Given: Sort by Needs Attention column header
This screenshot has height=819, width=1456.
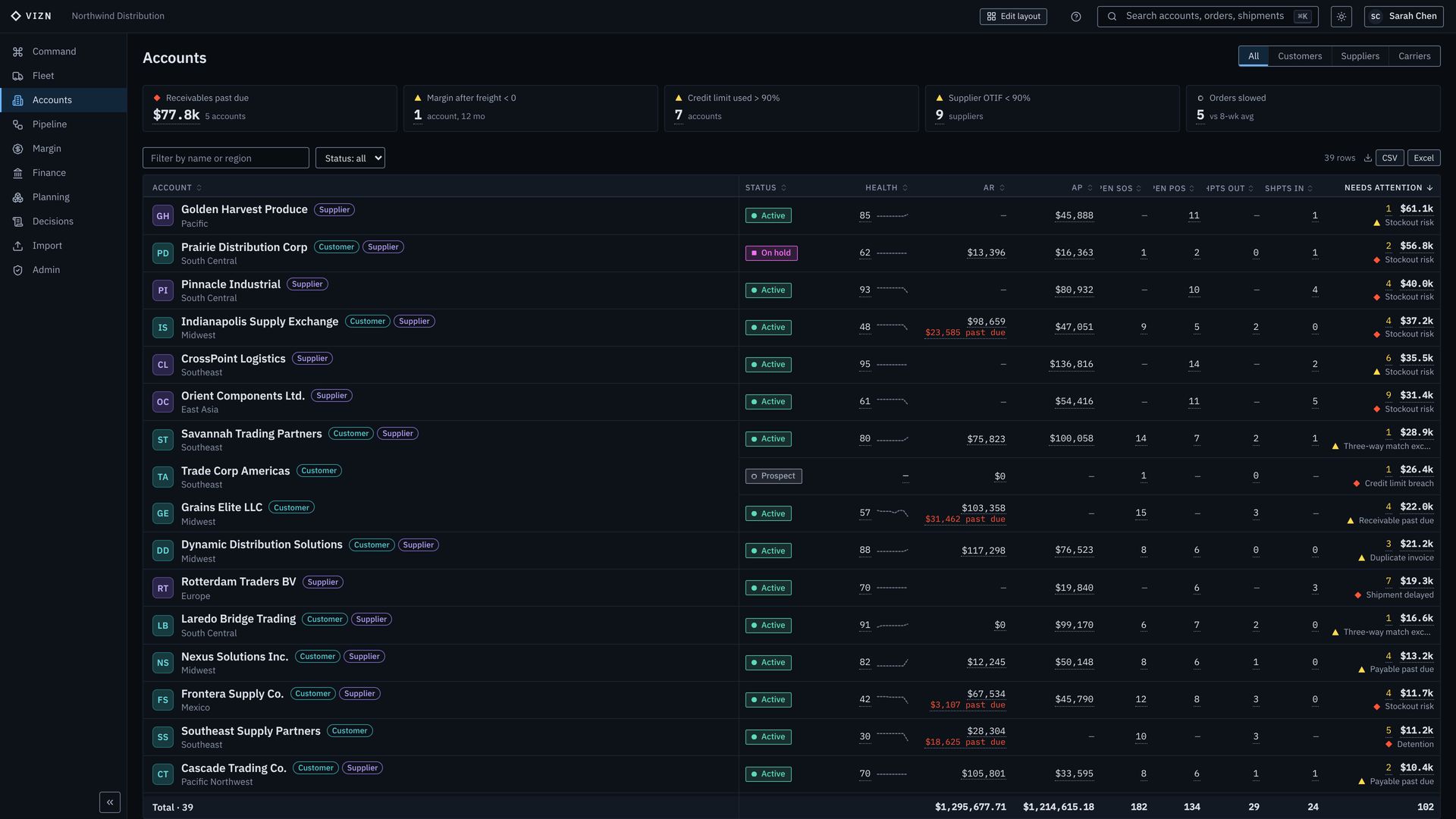Looking at the screenshot, I should 1389,188.
